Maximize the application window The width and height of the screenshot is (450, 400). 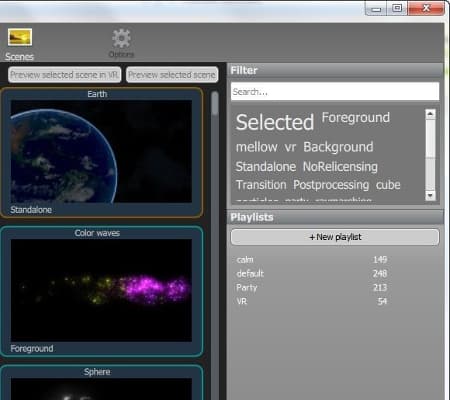click(x=397, y=9)
